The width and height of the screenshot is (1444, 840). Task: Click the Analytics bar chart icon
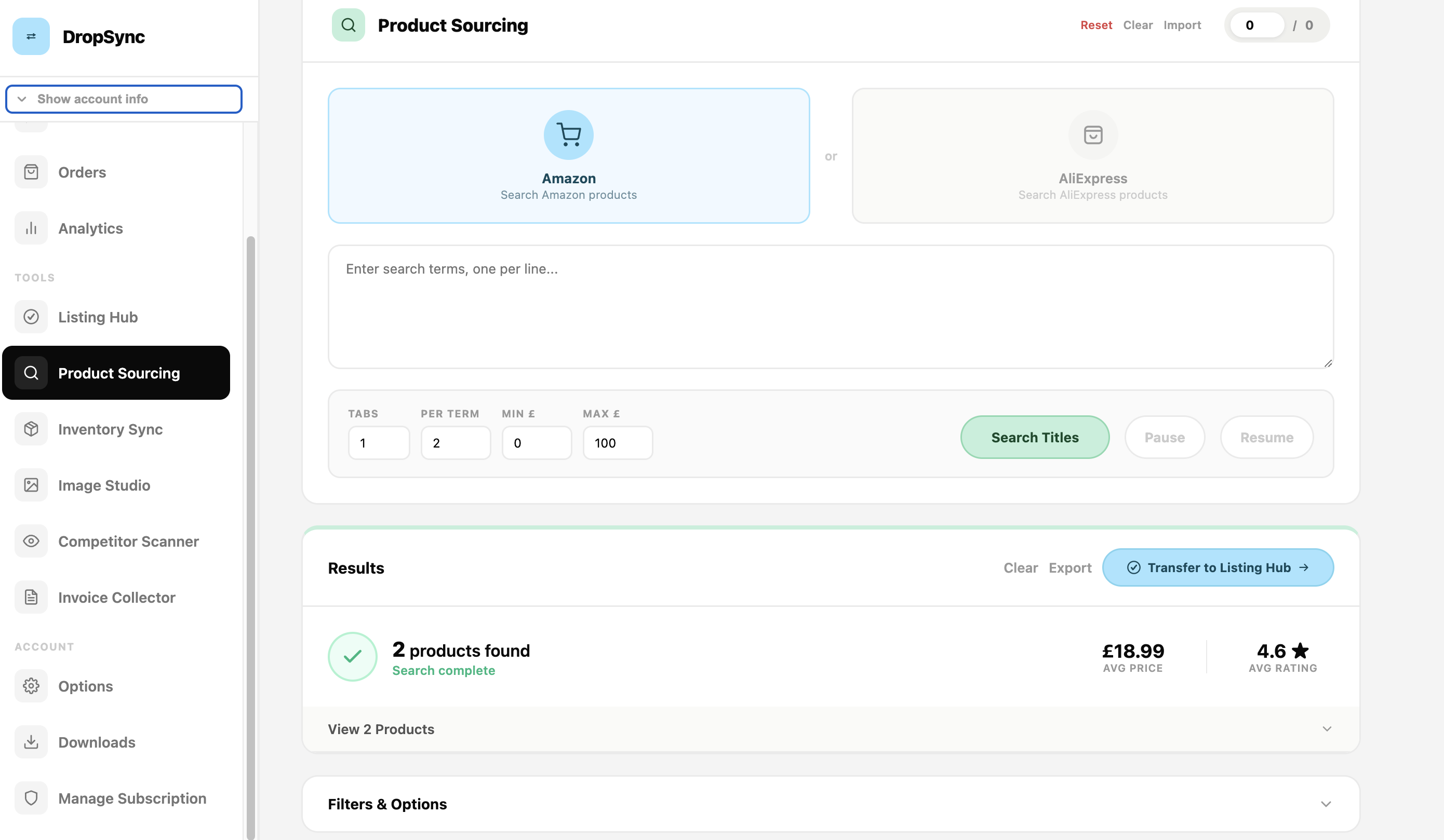pyautogui.click(x=31, y=228)
